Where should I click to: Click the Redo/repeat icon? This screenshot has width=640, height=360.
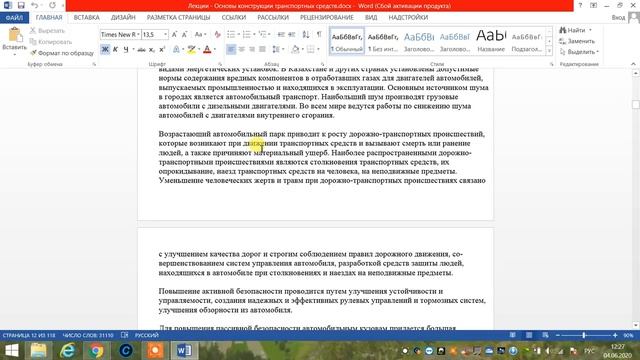(x=52, y=5)
